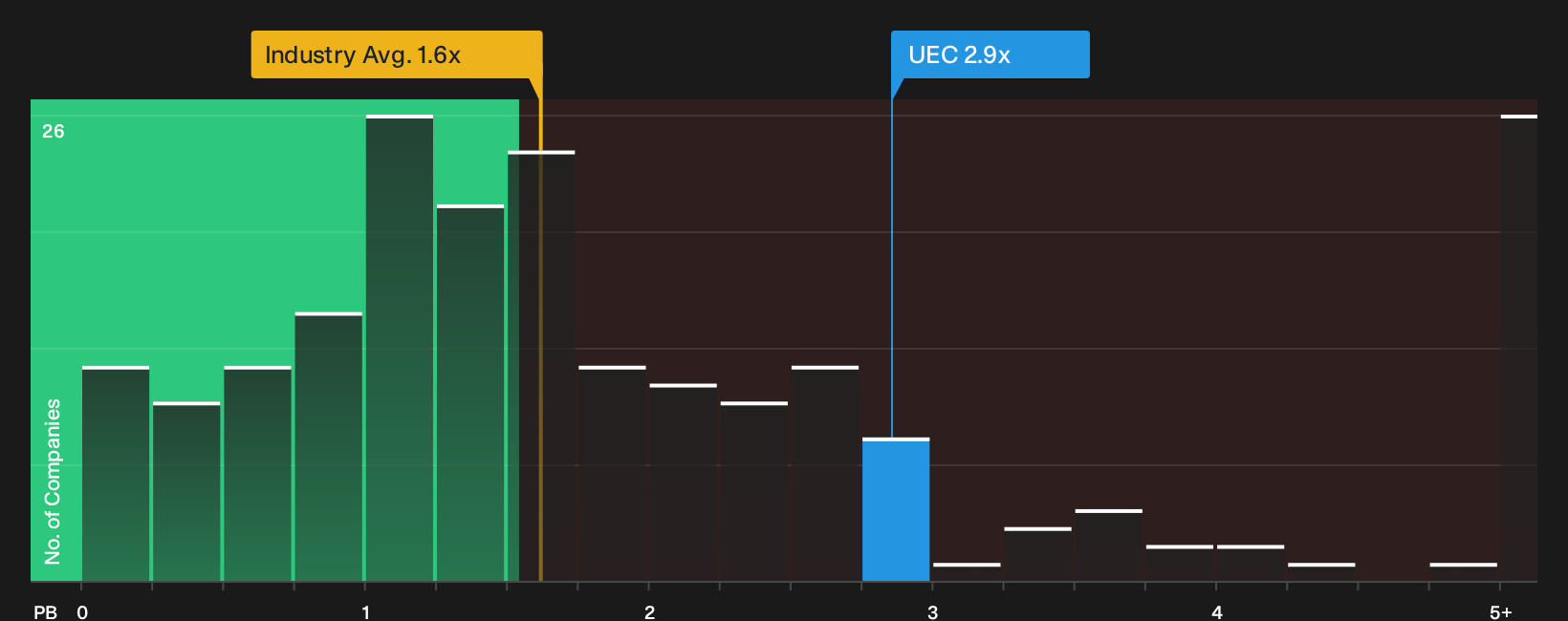
Task: Click the 'No. of Companies' axis label
Action: coord(53,482)
